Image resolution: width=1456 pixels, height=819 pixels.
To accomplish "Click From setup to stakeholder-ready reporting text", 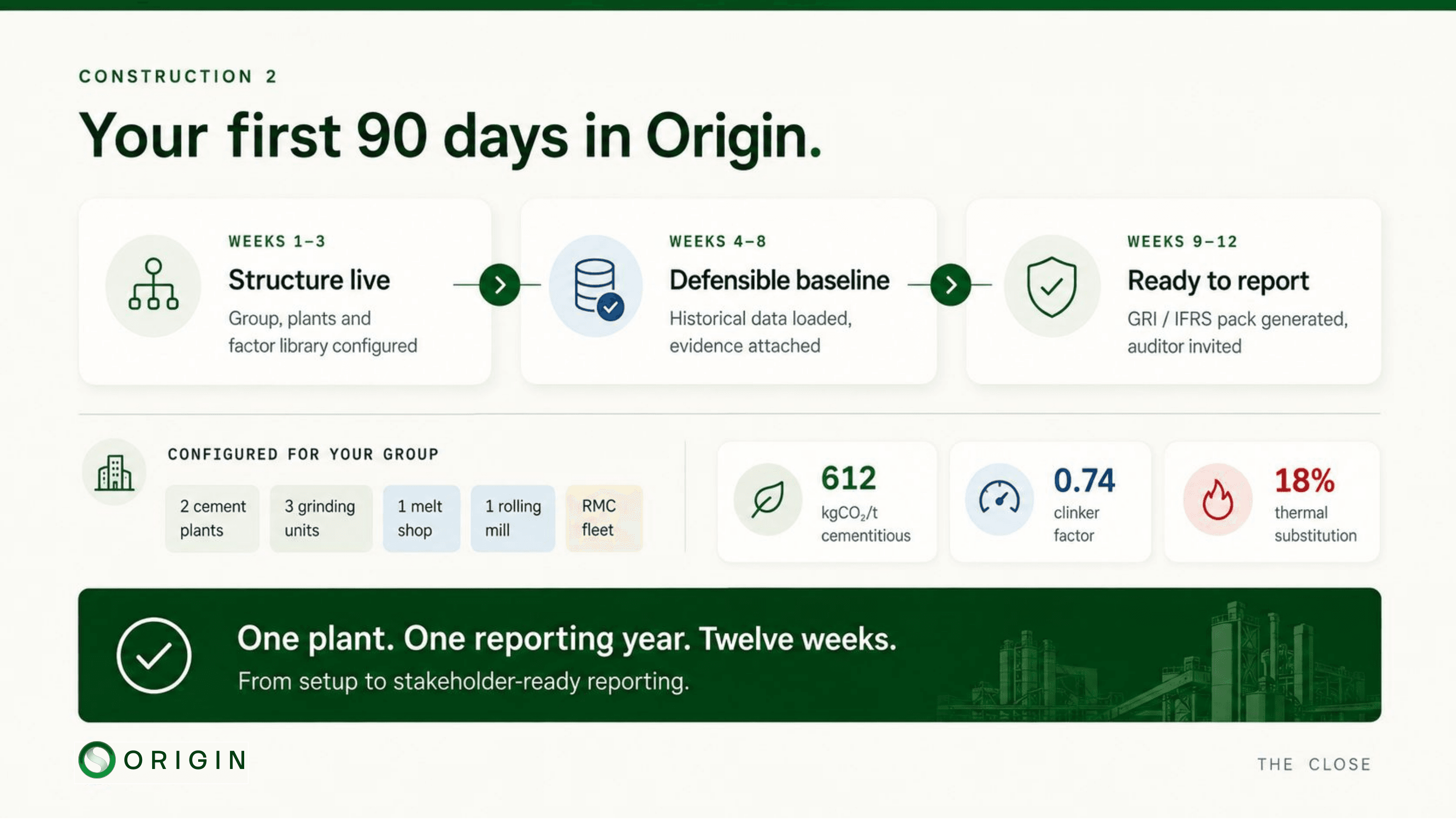I will tap(464, 681).
